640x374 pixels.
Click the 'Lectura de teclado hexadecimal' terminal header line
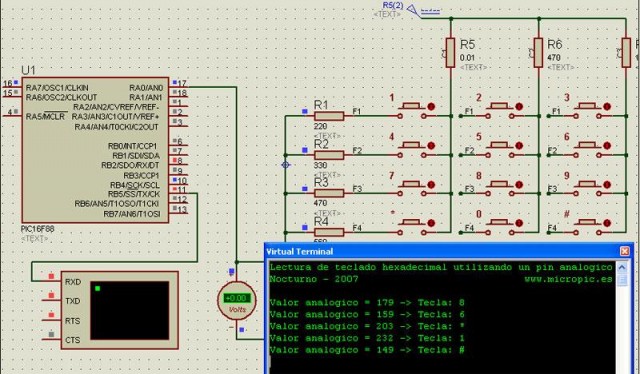(441, 268)
